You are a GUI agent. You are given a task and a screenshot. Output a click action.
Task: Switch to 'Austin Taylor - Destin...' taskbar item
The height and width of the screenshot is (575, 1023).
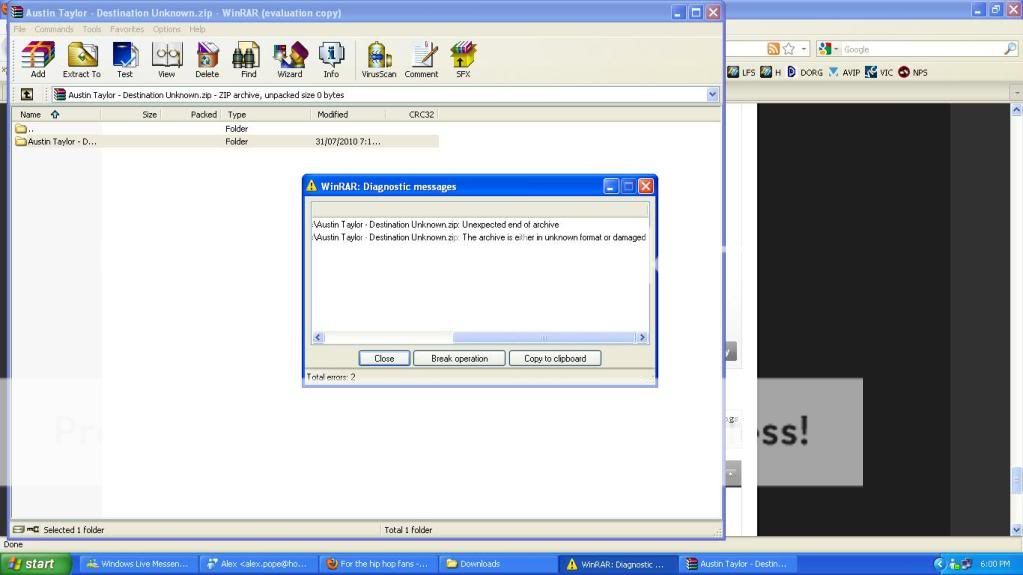(x=736, y=564)
